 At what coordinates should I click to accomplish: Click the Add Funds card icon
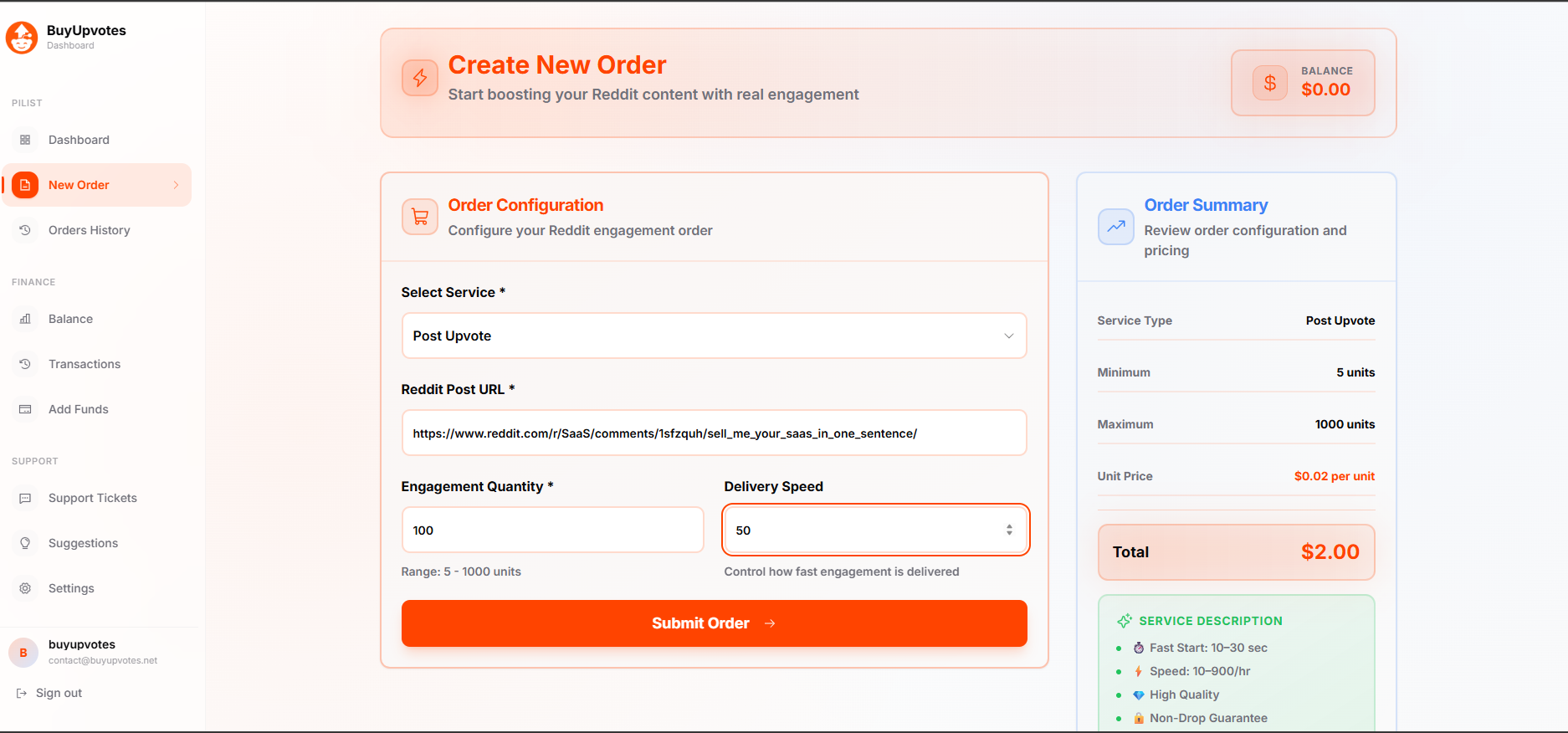pos(25,409)
